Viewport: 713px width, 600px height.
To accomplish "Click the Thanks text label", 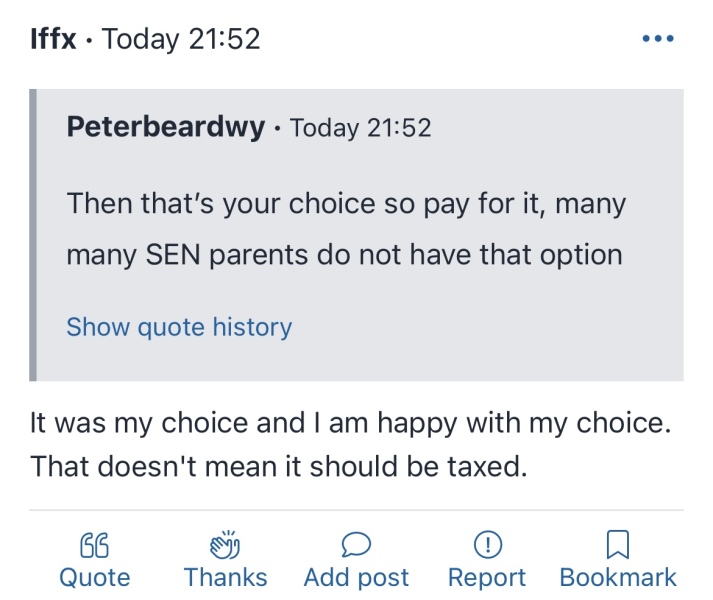I will (x=225, y=577).
